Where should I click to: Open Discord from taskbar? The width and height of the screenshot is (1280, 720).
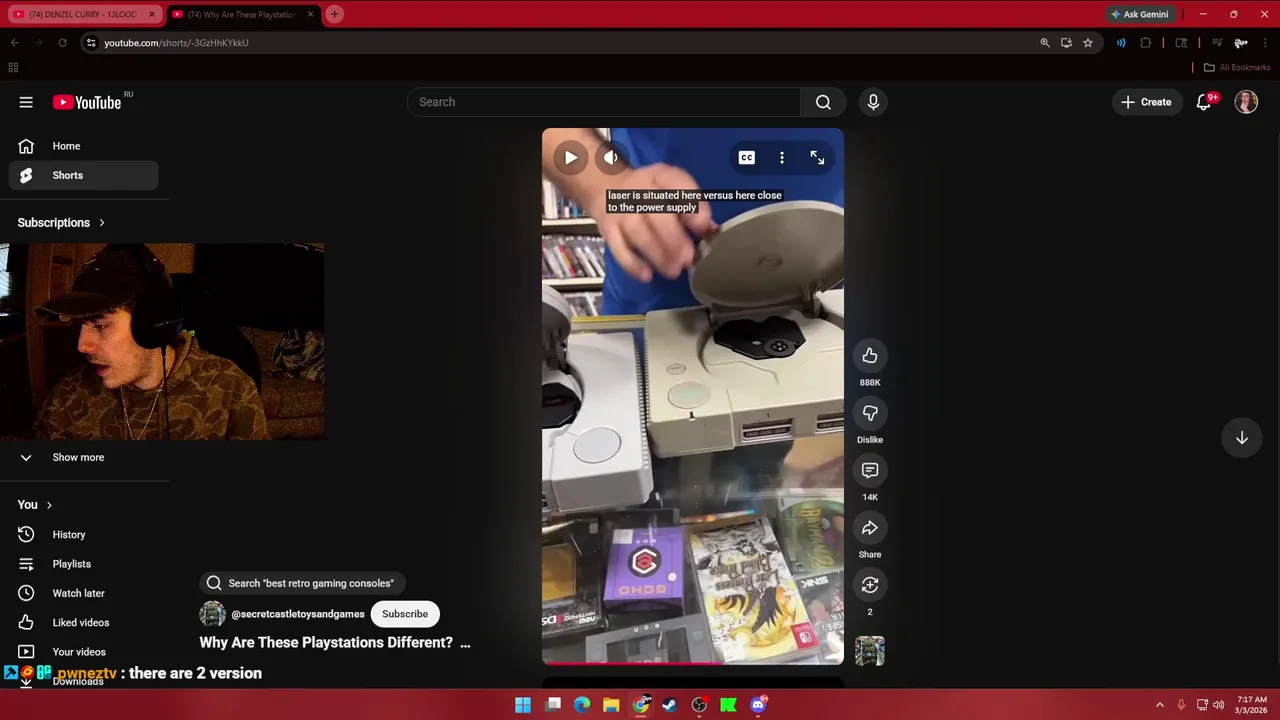point(758,705)
